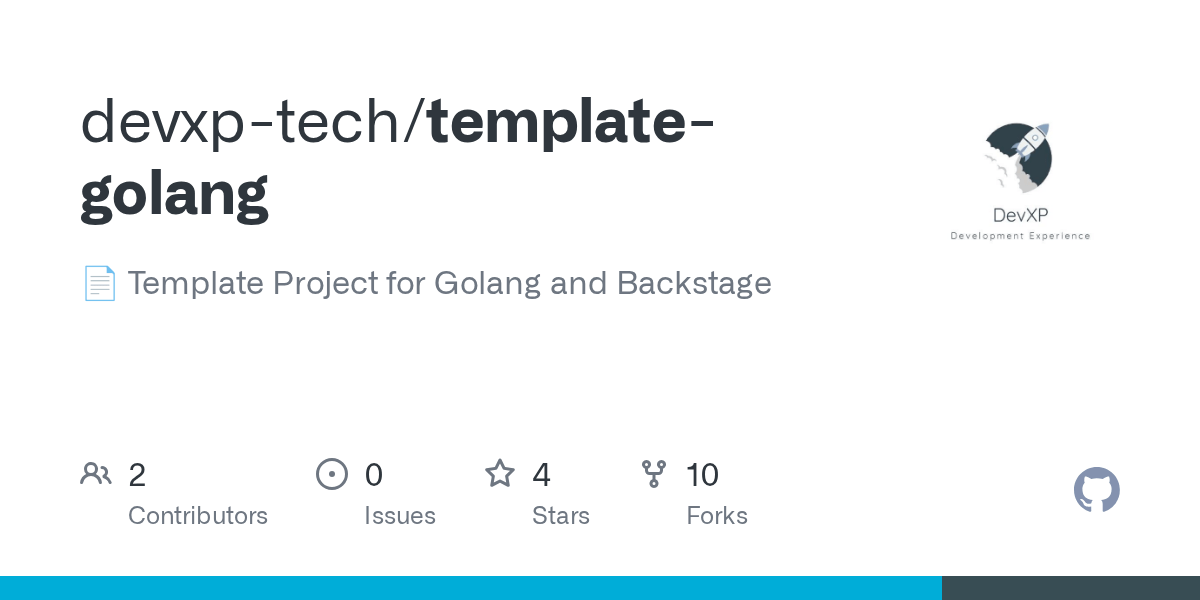Click the Contributors people icon
Image resolution: width=1200 pixels, height=600 pixels.
point(96,474)
